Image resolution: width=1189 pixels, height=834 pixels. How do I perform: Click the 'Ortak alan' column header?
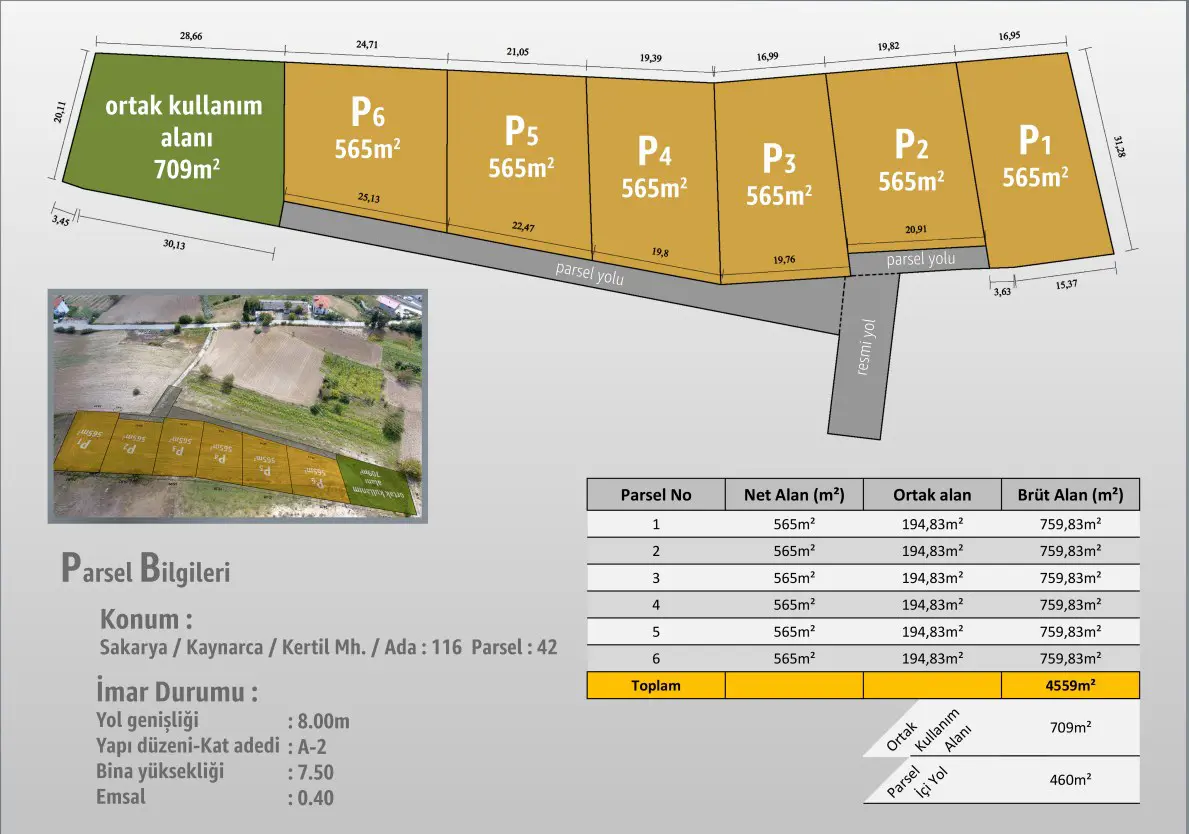(x=932, y=494)
